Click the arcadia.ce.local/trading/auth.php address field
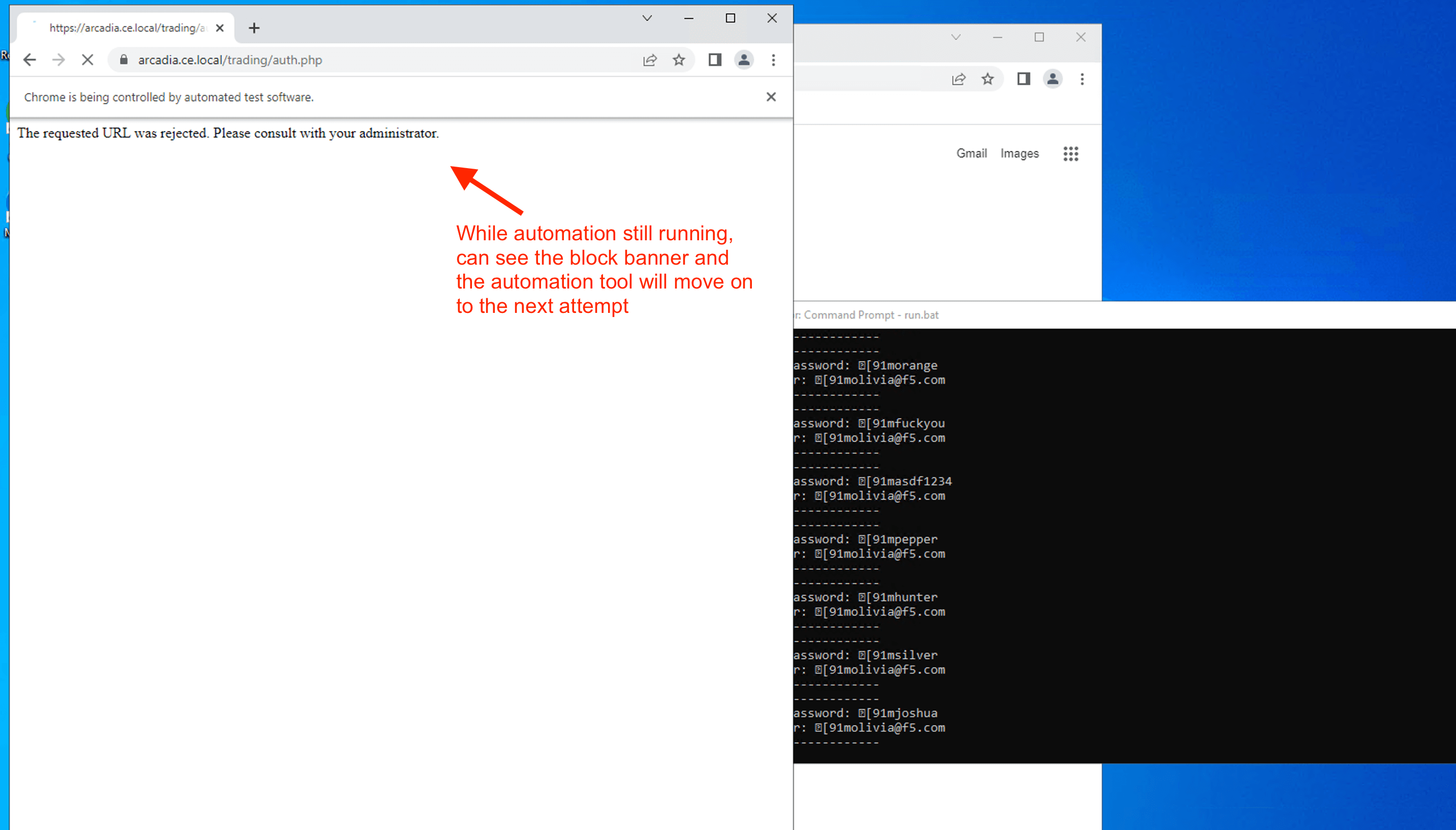1456x830 pixels. (x=370, y=60)
